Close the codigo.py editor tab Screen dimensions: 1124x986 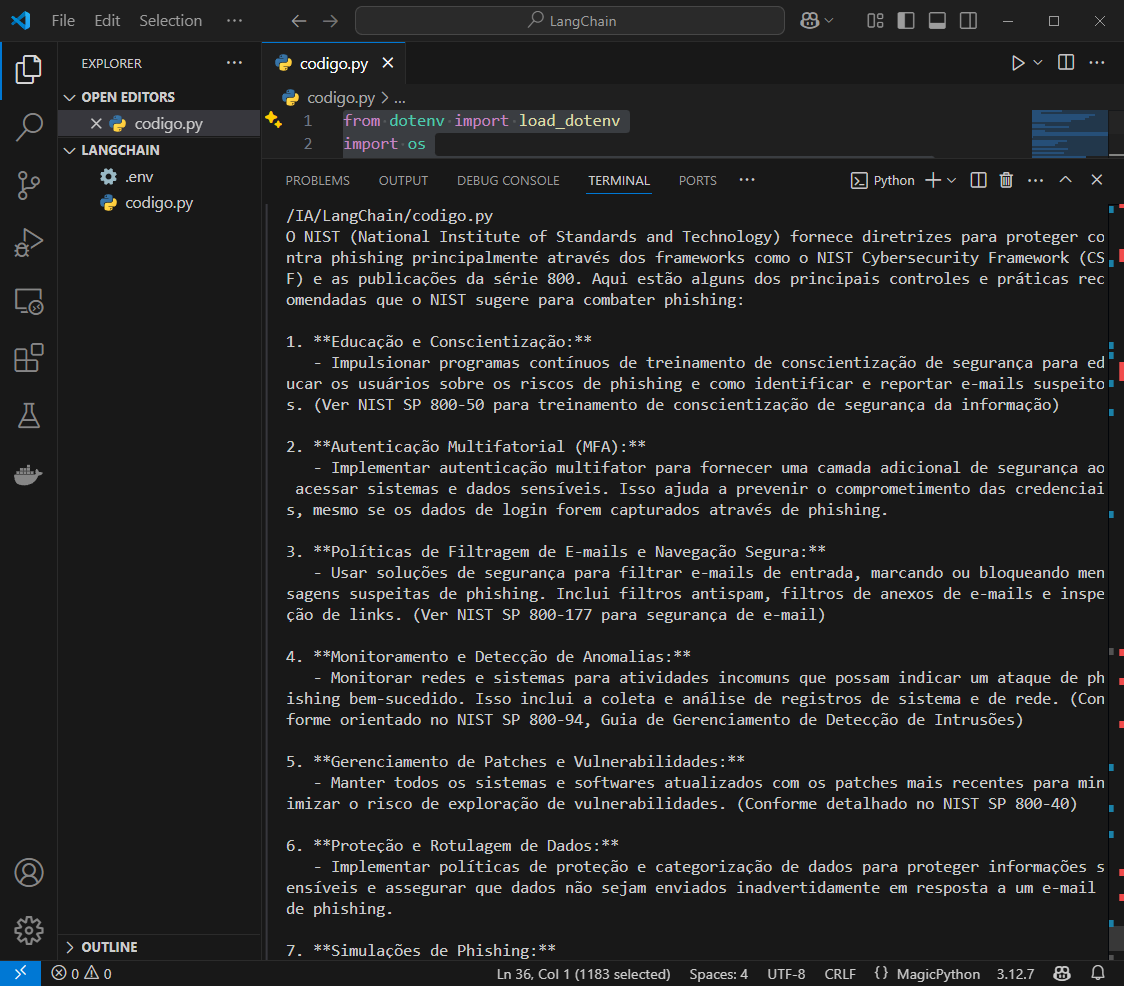(x=388, y=63)
